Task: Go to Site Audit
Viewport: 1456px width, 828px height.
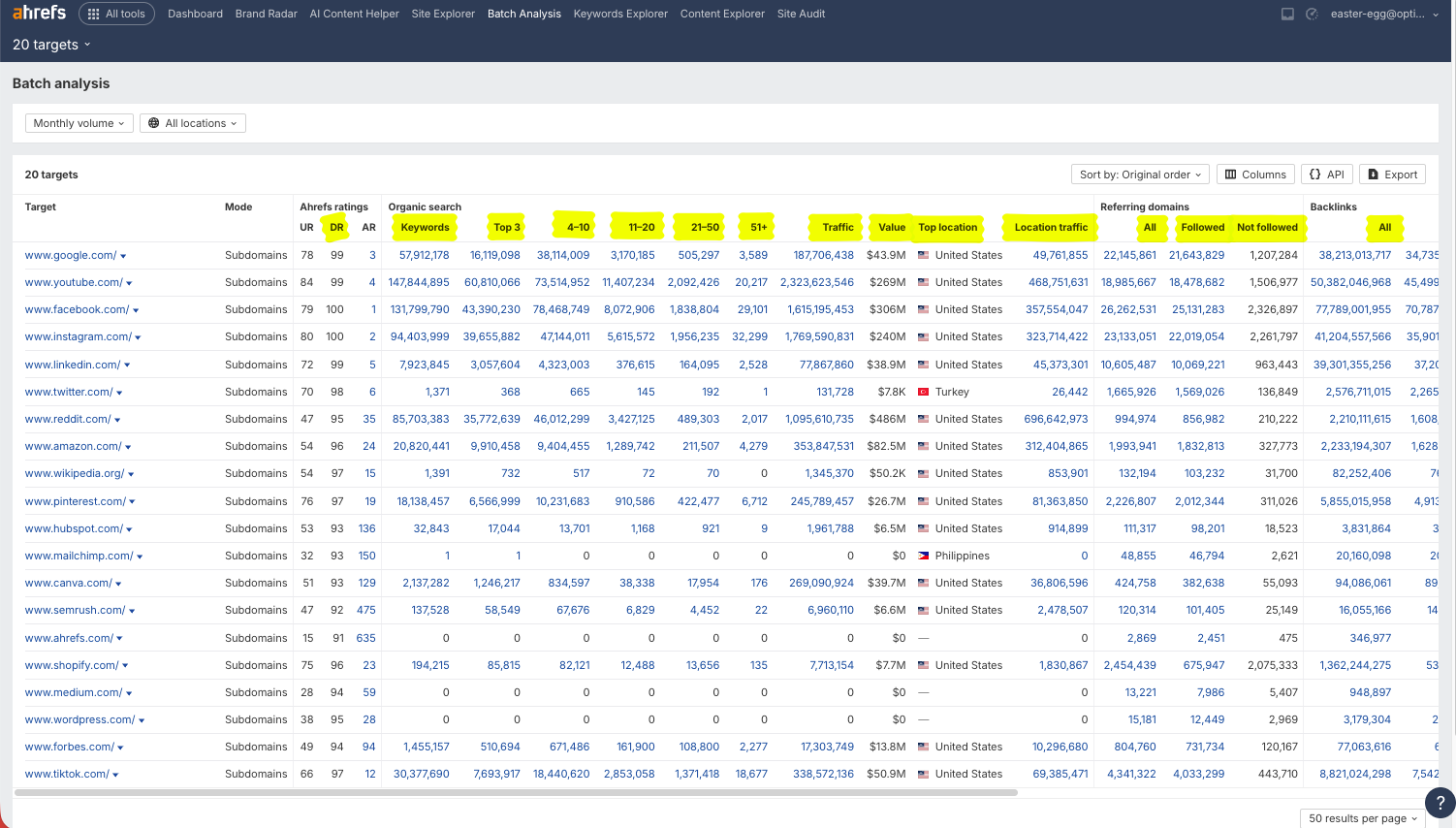Action: (x=802, y=14)
